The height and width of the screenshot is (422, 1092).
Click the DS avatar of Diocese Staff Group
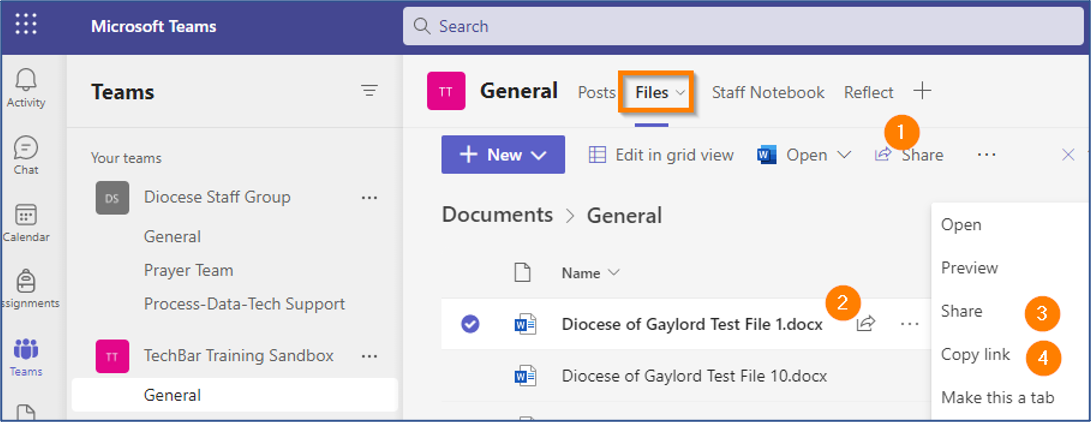[112, 198]
